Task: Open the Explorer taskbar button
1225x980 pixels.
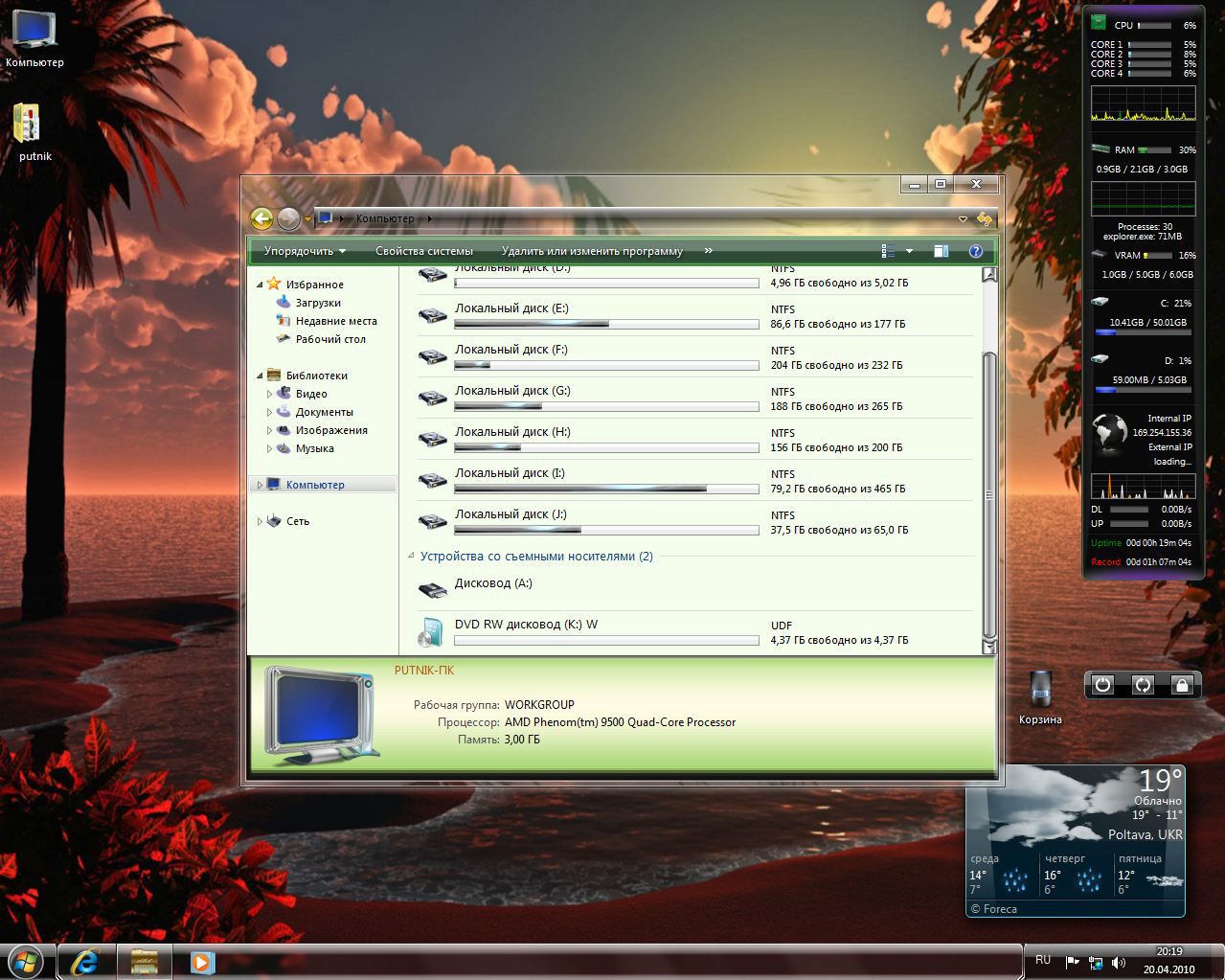Action: tap(145, 962)
